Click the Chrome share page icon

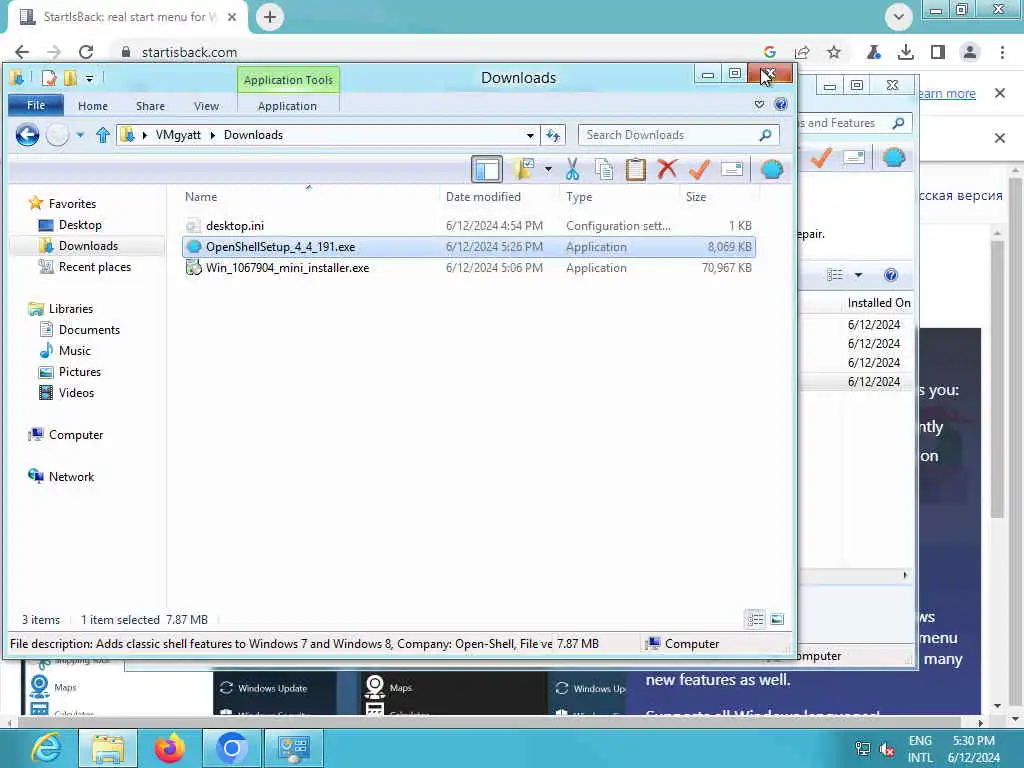(x=802, y=52)
